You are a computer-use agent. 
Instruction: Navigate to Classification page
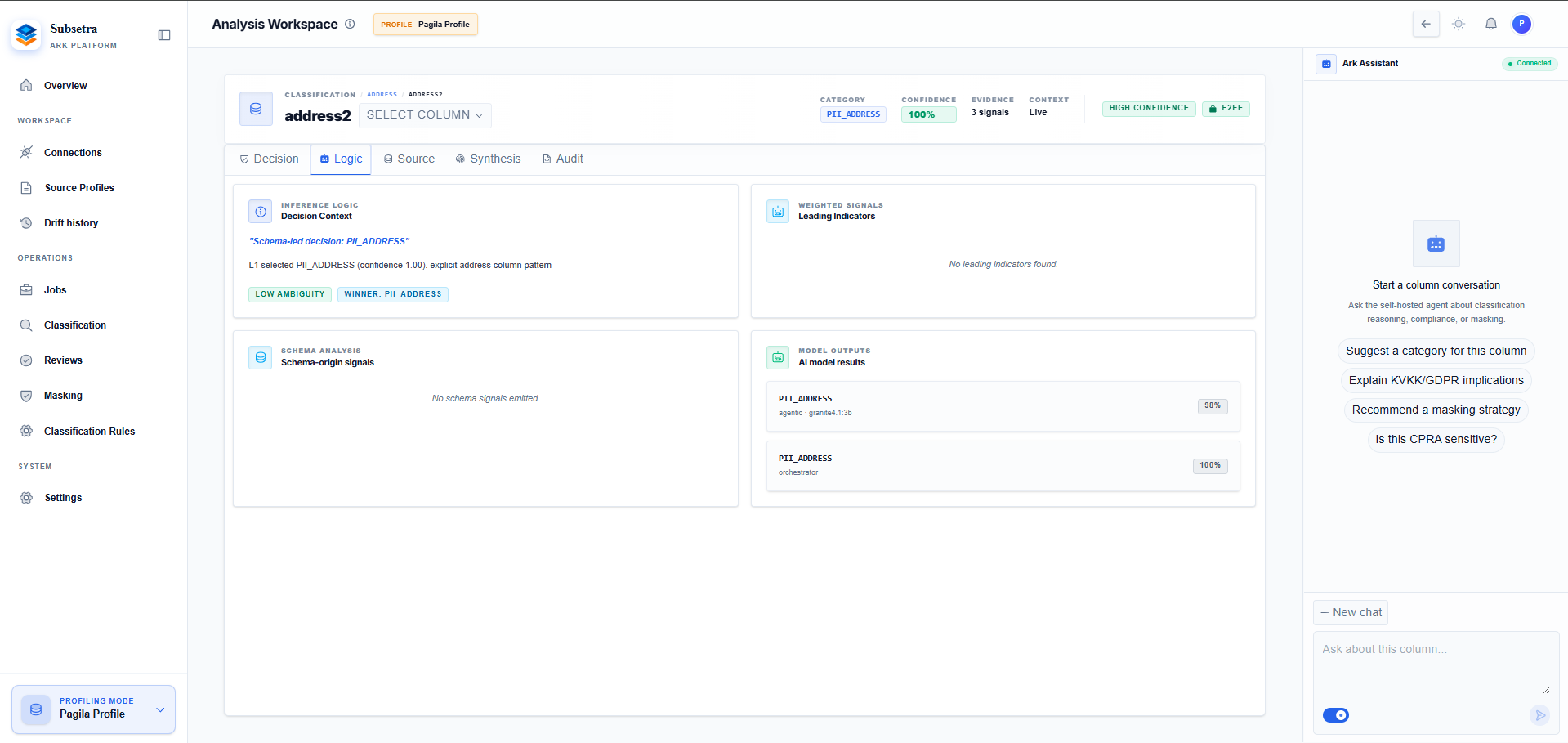[x=75, y=325]
